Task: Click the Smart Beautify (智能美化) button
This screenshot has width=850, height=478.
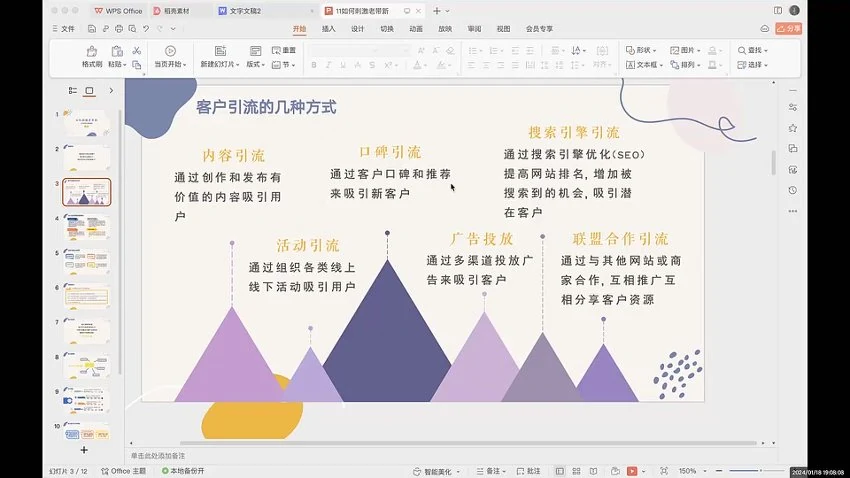Action: [x=436, y=471]
